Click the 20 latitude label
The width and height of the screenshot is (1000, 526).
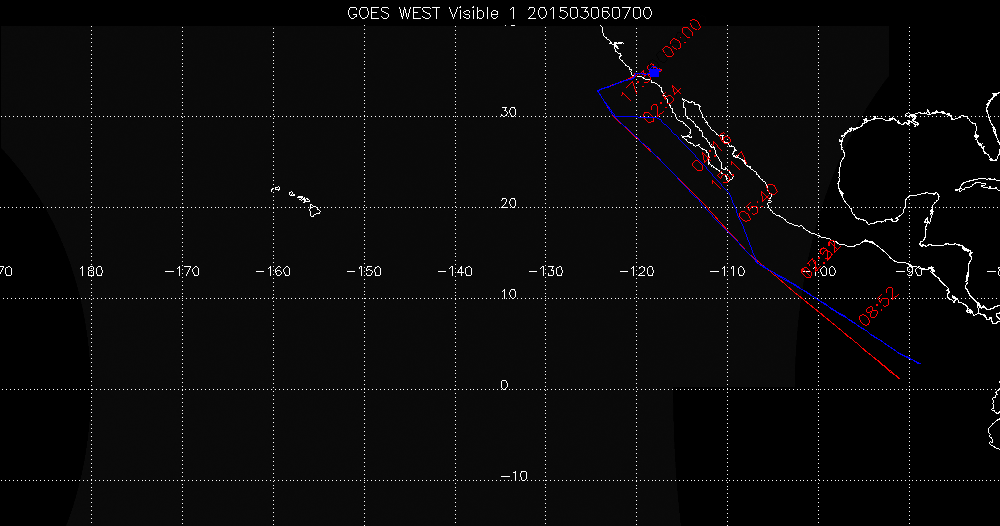click(509, 204)
